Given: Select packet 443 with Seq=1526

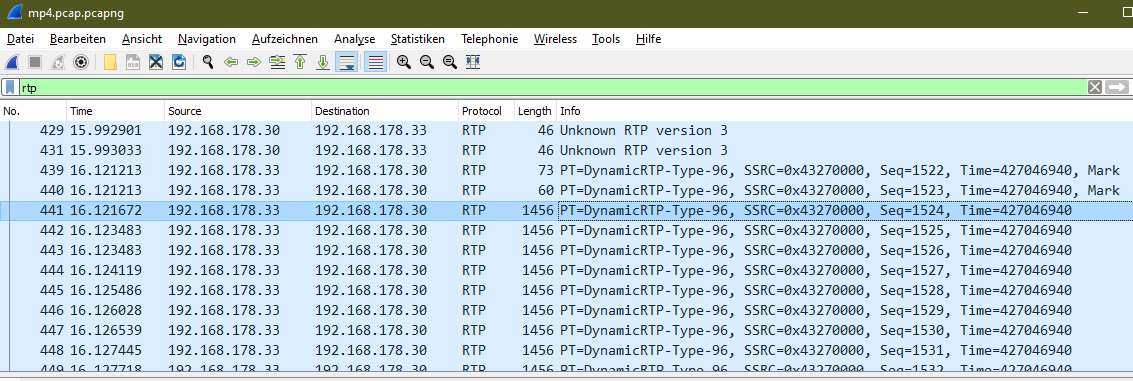Looking at the screenshot, I should point(566,250).
